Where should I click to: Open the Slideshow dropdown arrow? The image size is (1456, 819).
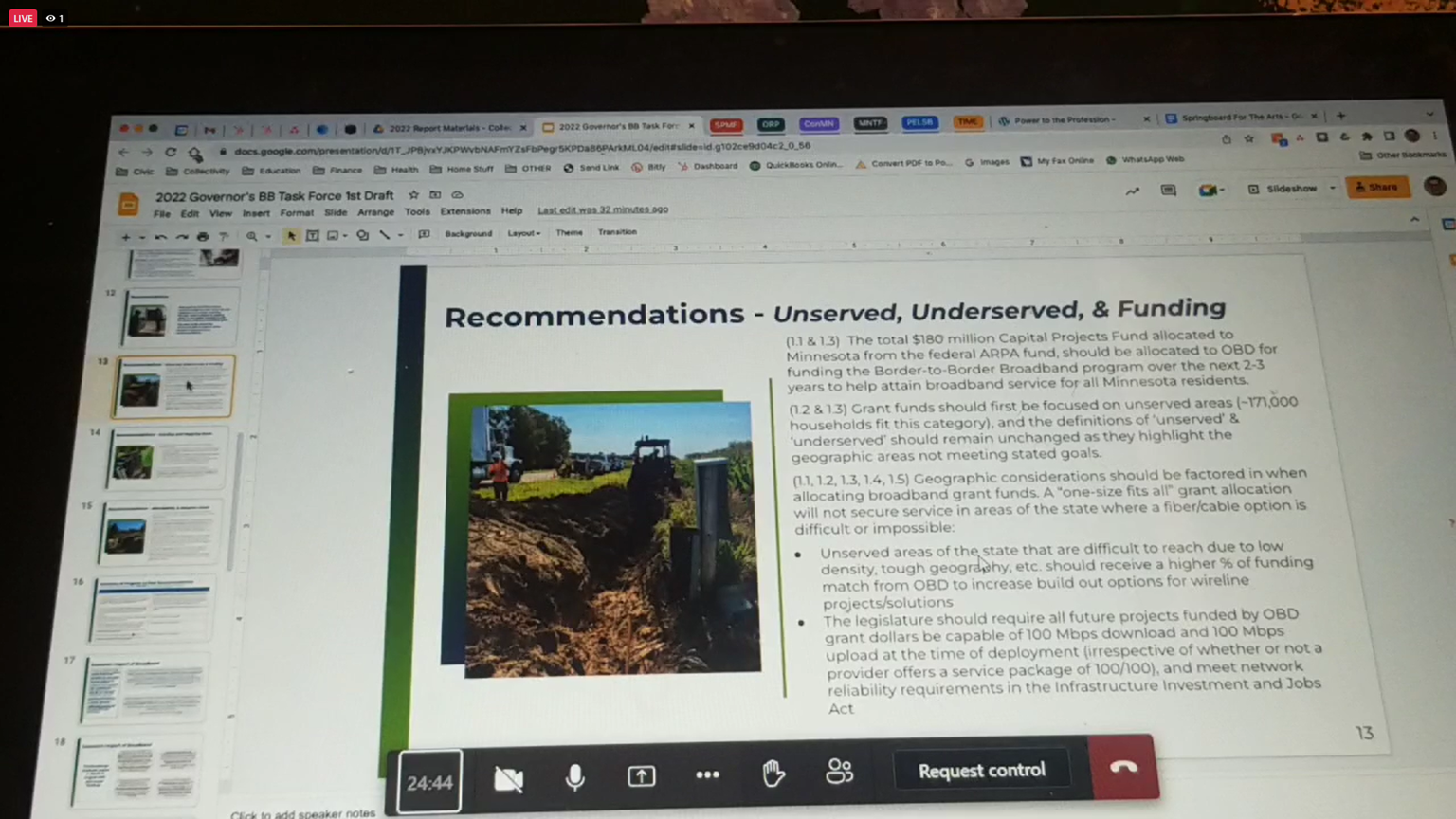(1332, 189)
